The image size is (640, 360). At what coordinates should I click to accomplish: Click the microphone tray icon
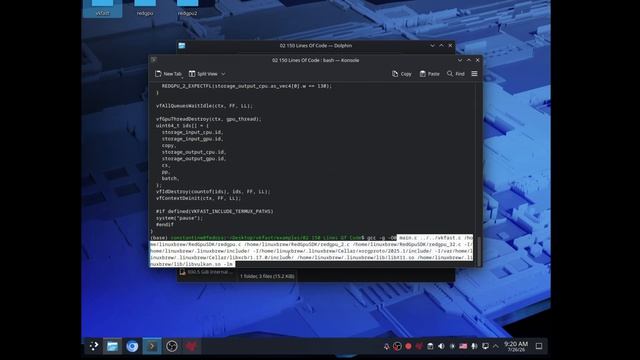point(474,346)
